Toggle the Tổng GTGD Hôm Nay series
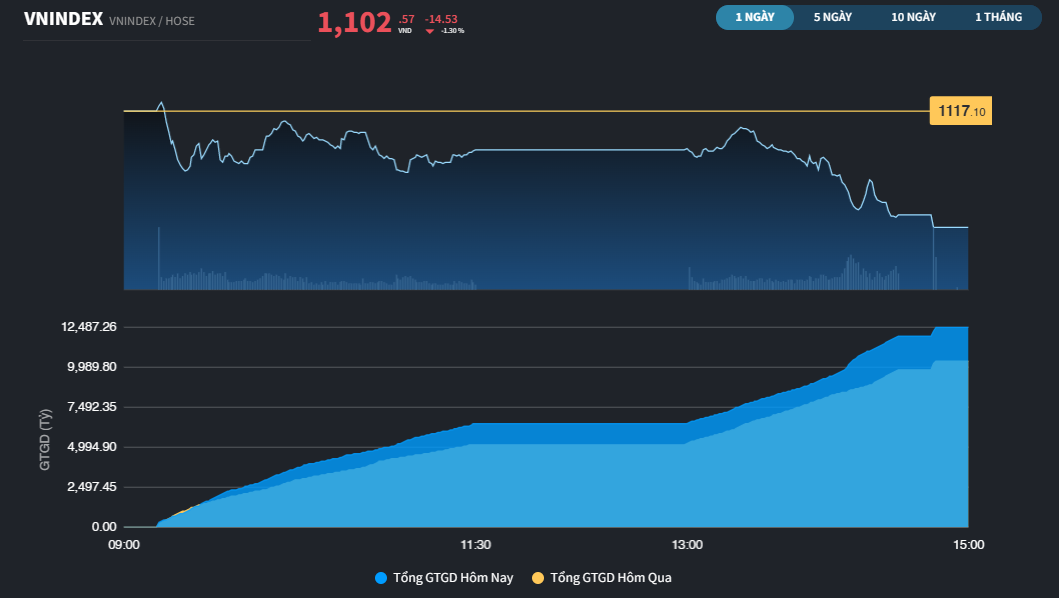Screen dimensions: 1059x598 (x=453, y=577)
